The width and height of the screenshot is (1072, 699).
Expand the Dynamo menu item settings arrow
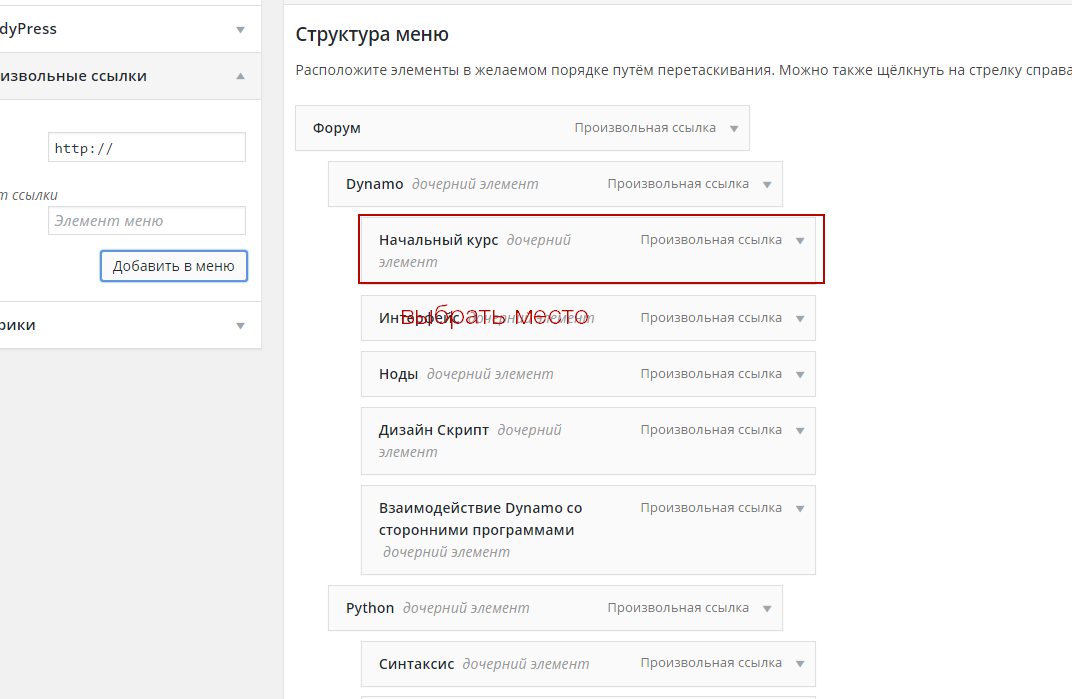click(x=767, y=185)
